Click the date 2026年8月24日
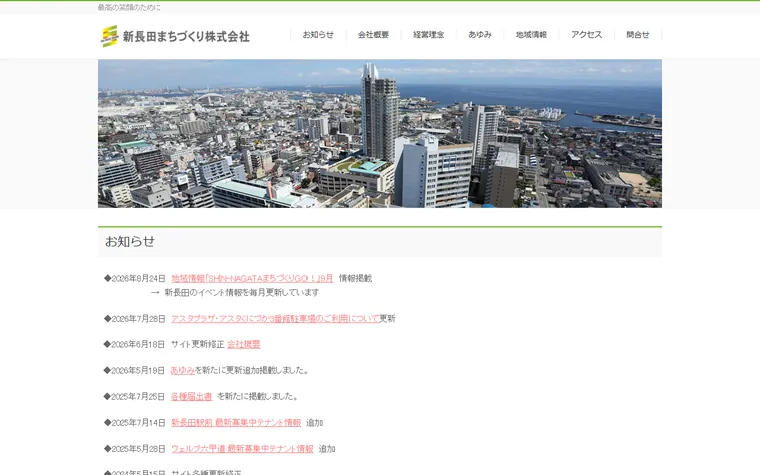This screenshot has height=475, width=760. coord(139,278)
